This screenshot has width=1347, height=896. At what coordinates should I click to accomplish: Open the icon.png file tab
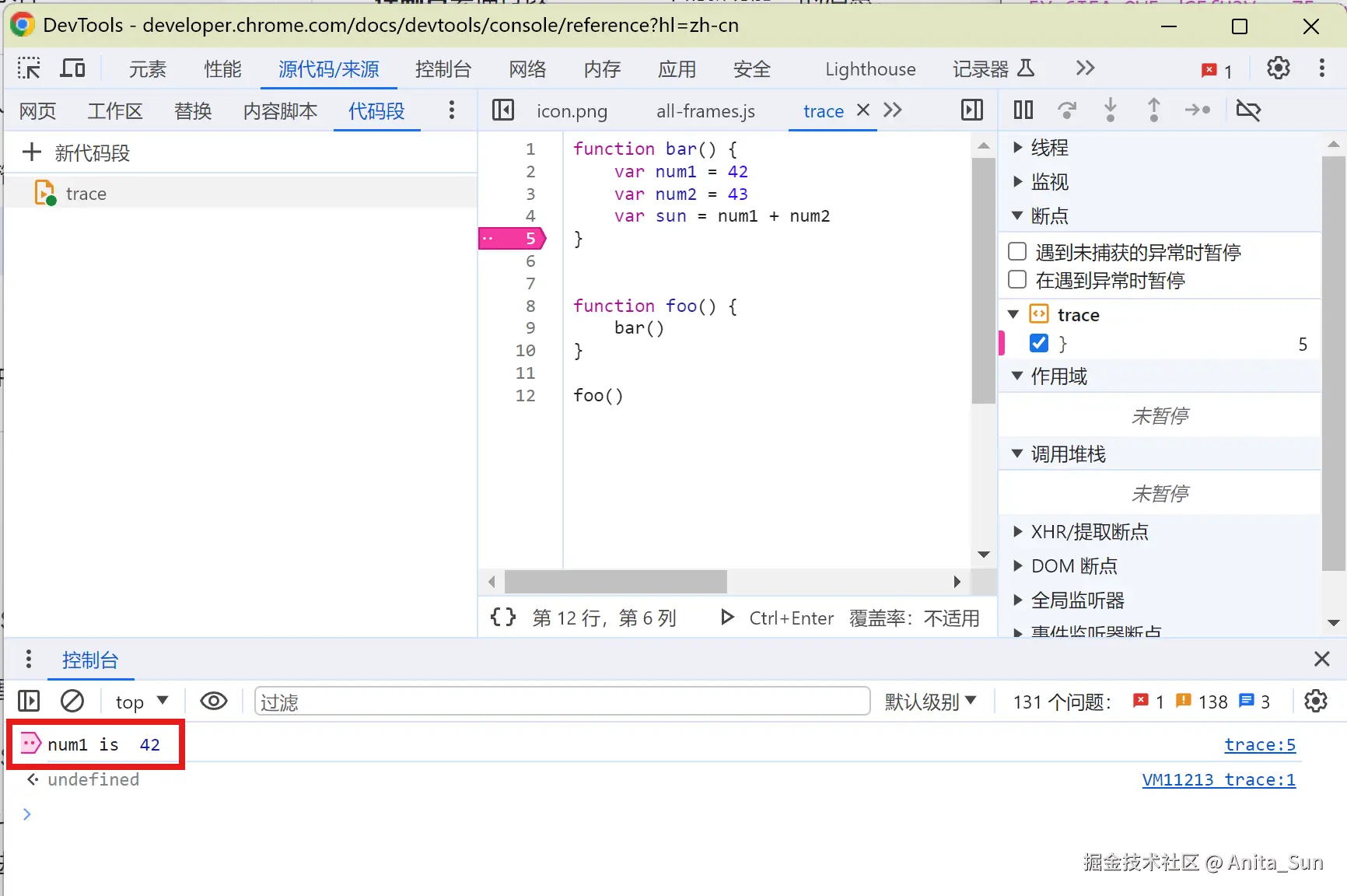[572, 111]
